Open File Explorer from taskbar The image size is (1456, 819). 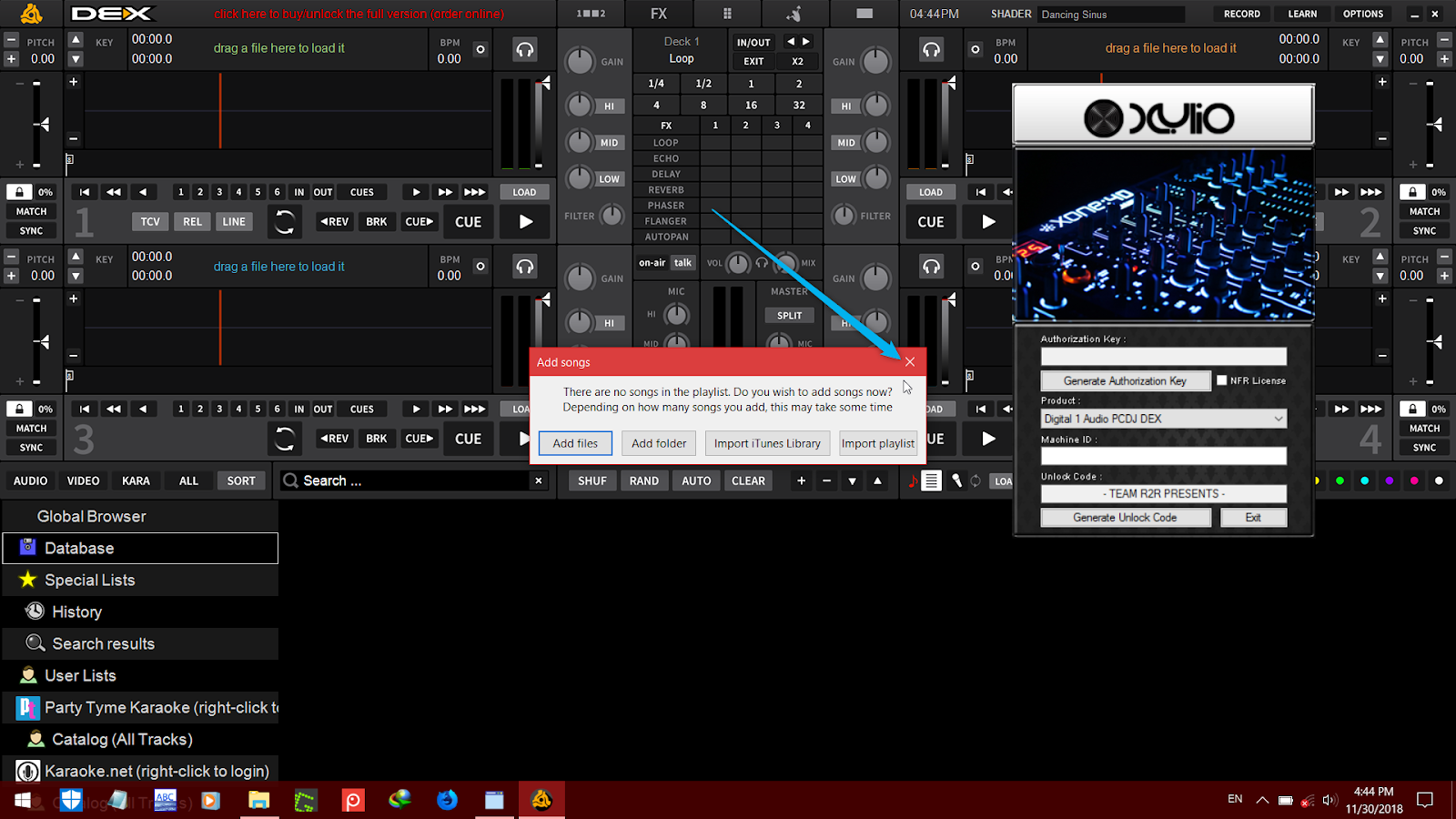258,800
